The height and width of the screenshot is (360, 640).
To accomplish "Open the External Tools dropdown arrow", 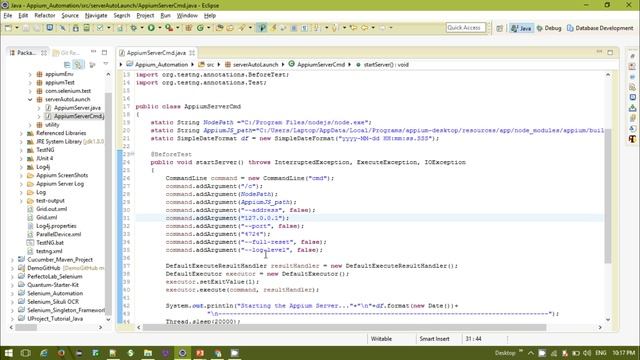I will [178, 28].
